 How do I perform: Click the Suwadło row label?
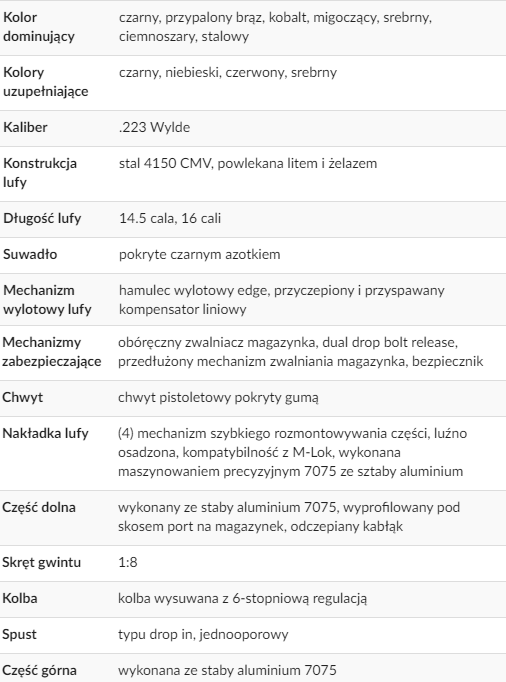click(30, 254)
